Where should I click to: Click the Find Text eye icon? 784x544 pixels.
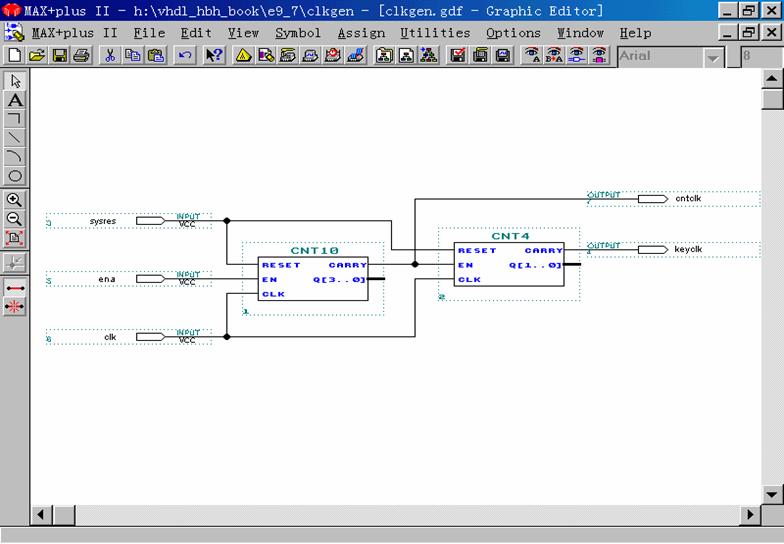click(532, 55)
